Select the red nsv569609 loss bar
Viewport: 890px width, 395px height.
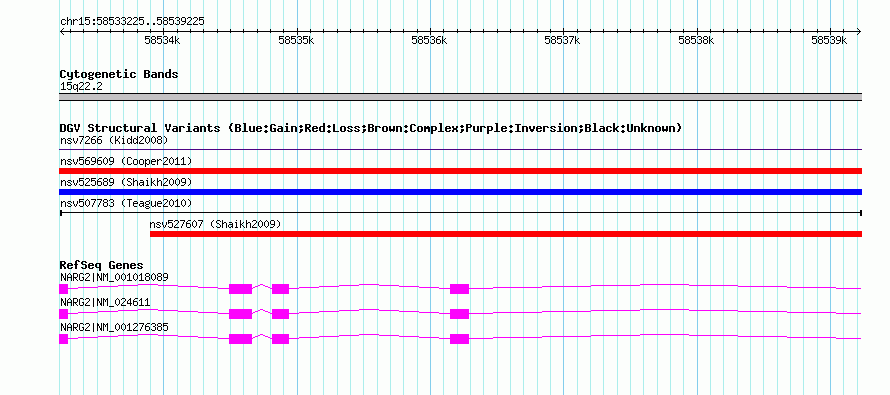click(x=460, y=171)
